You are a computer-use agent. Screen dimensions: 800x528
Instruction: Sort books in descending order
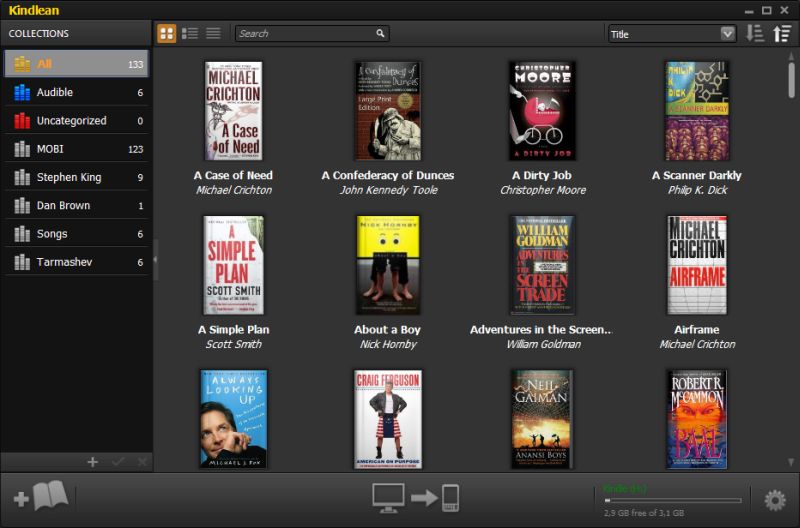755,34
